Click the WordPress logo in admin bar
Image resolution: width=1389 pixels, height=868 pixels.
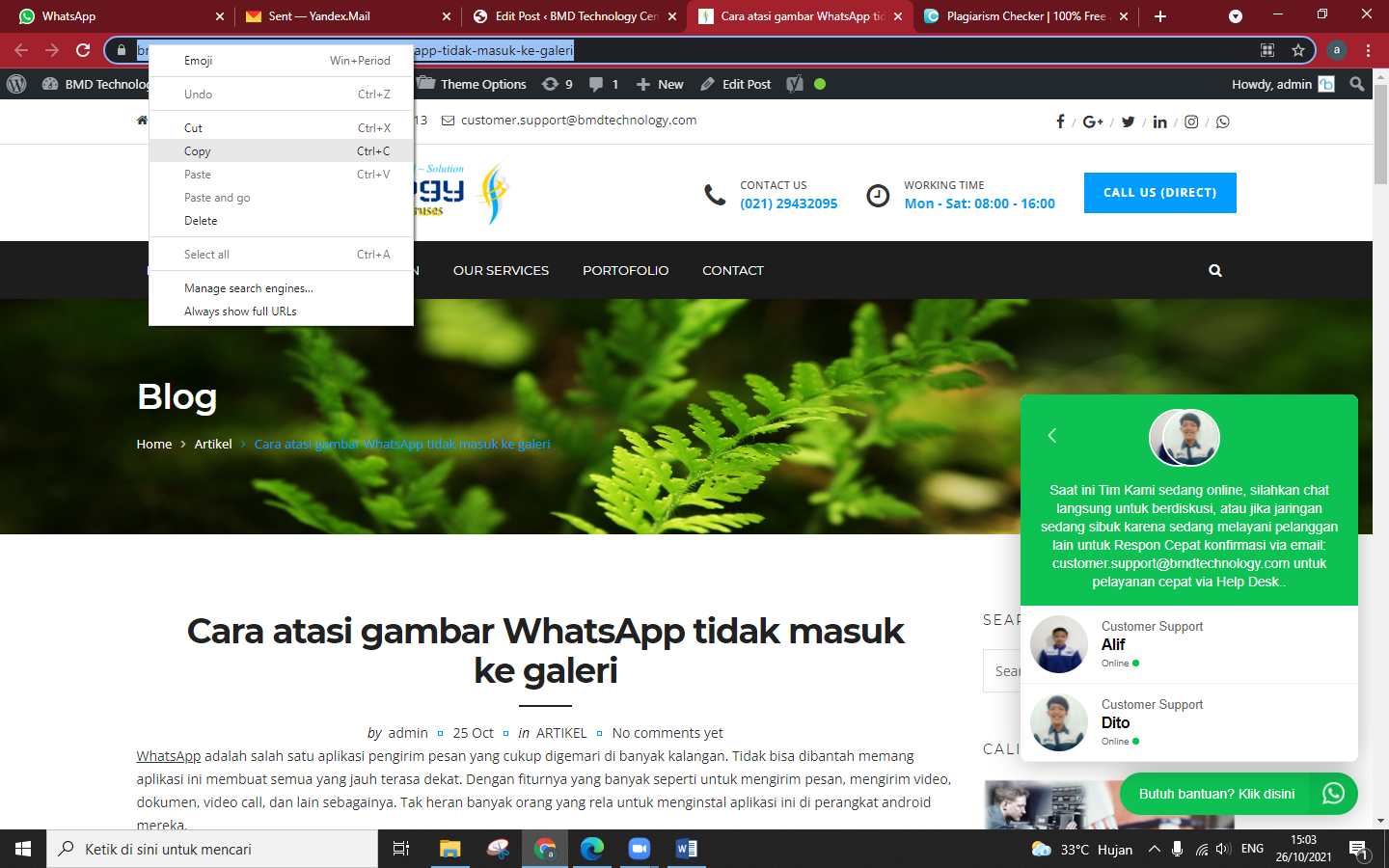coord(16,84)
